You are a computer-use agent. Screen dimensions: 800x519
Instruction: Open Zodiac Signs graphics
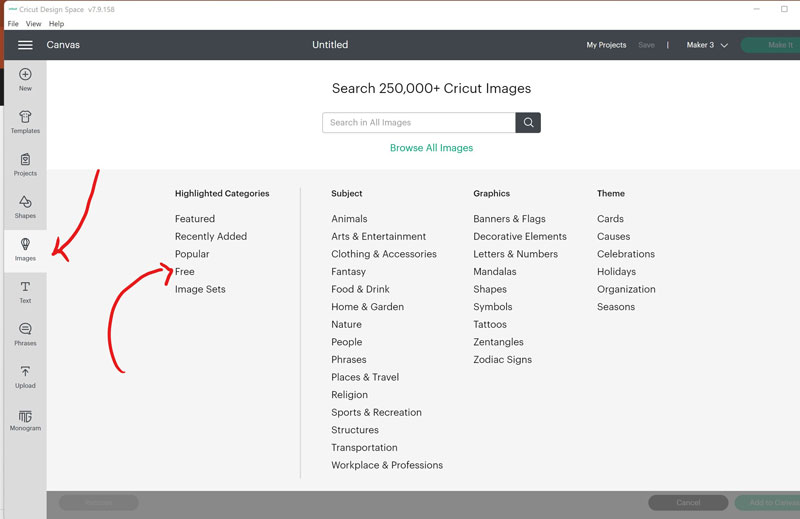click(x=502, y=359)
